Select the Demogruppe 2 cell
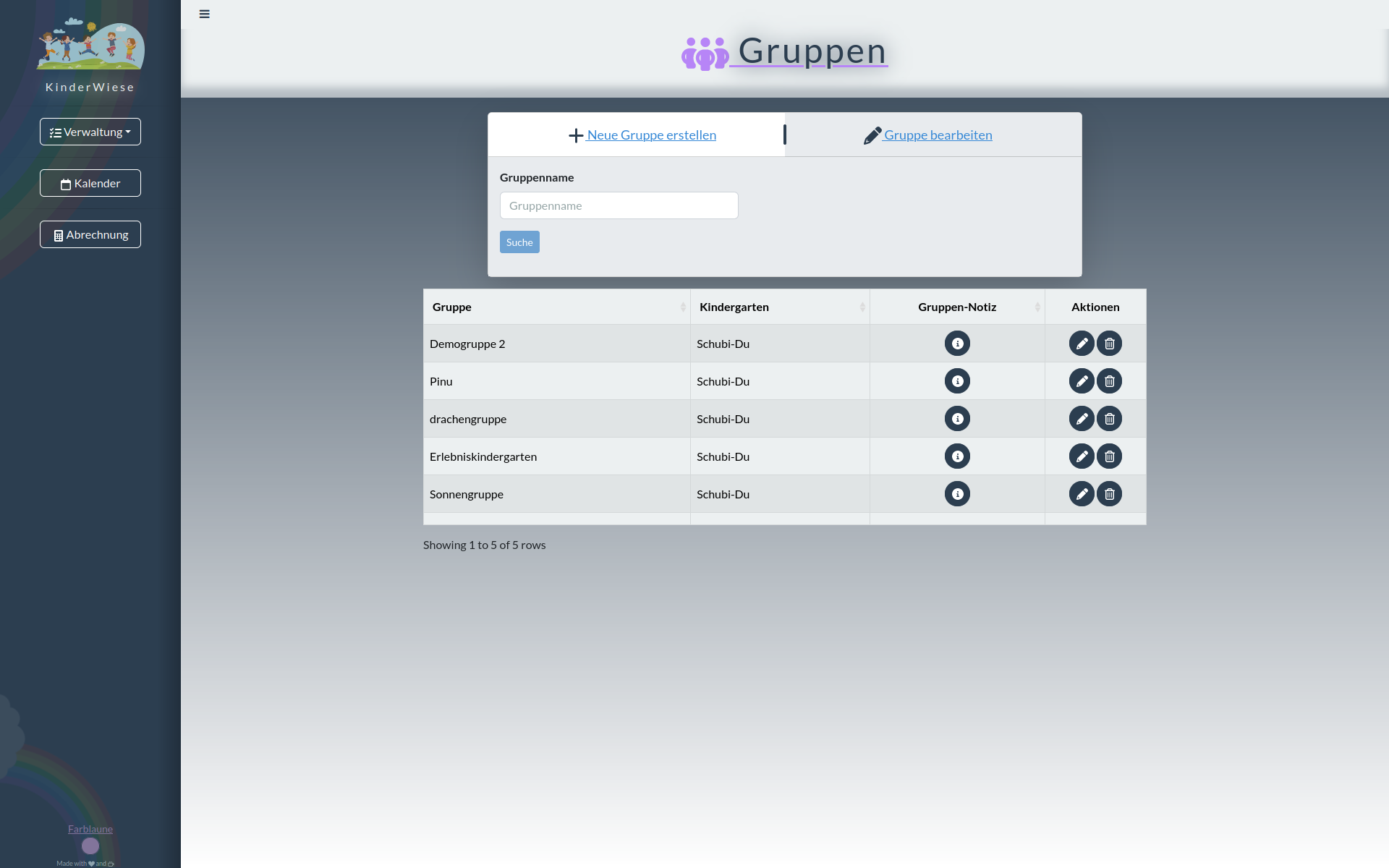The width and height of the screenshot is (1389, 868). click(556, 344)
